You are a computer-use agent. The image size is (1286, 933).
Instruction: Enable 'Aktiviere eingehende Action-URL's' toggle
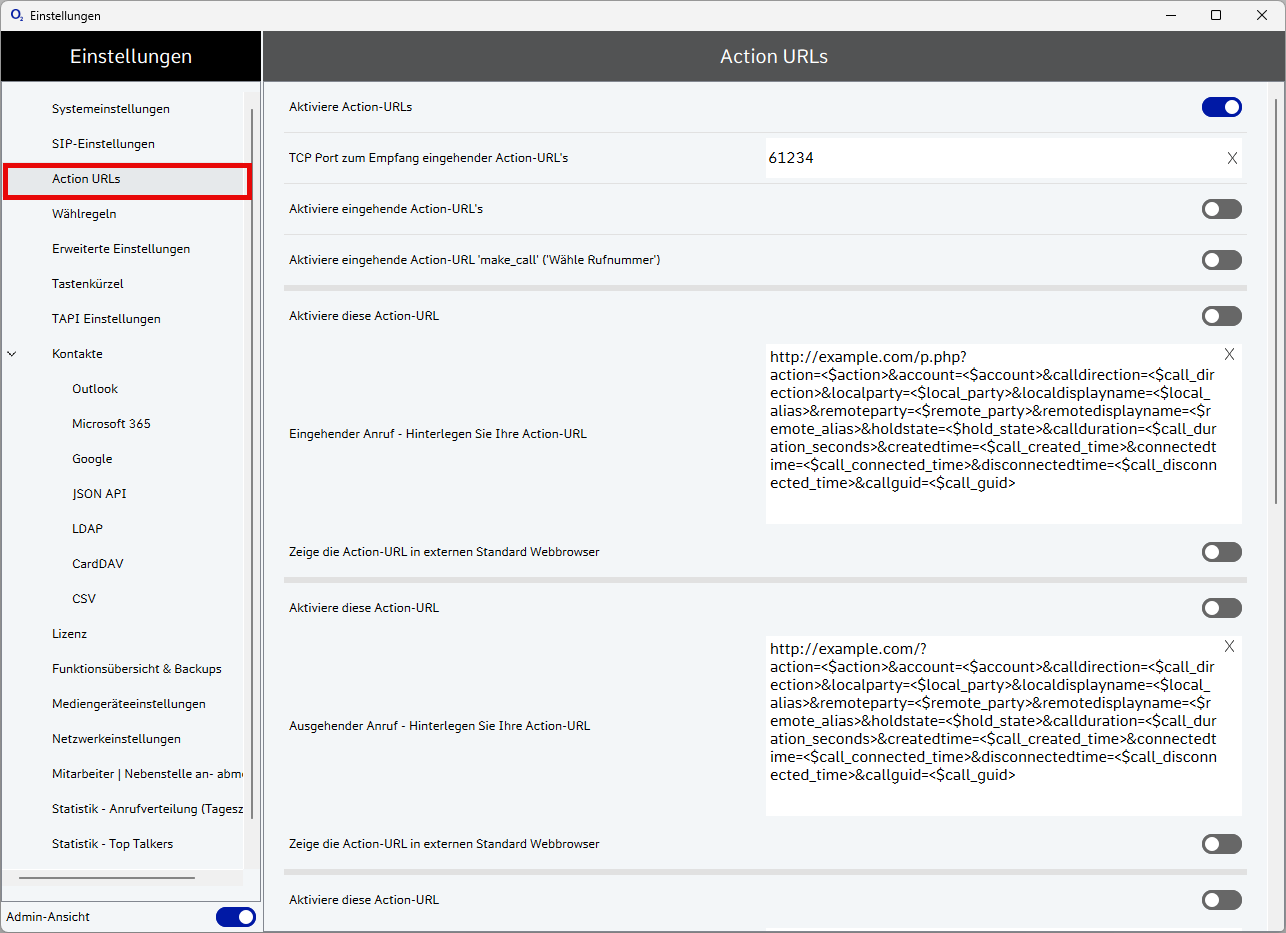(1221, 209)
